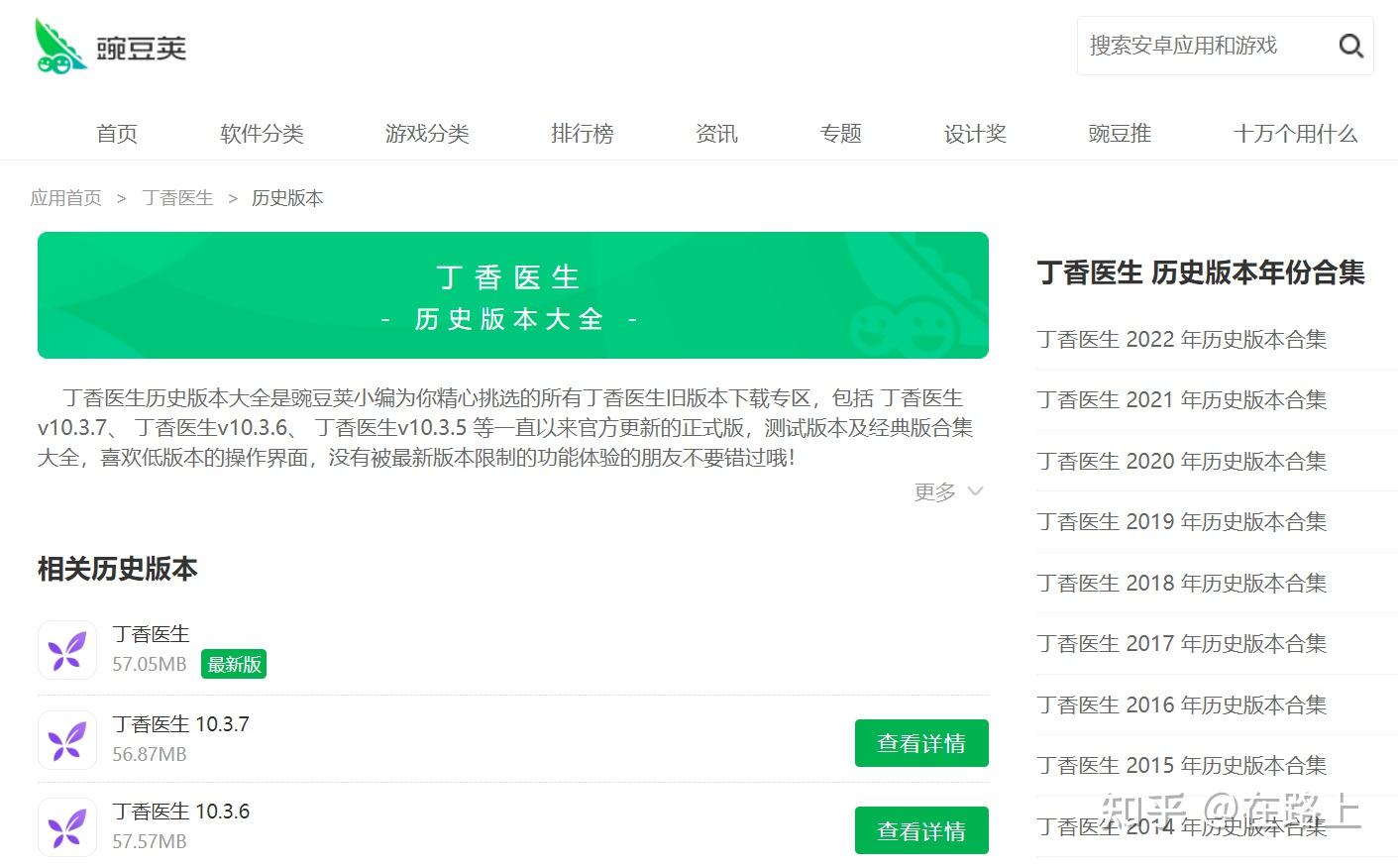The width and height of the screenshot is (1398, 868).
Task: Open 丁香医生 2019 年历史版本合集
Action: 1181,521
